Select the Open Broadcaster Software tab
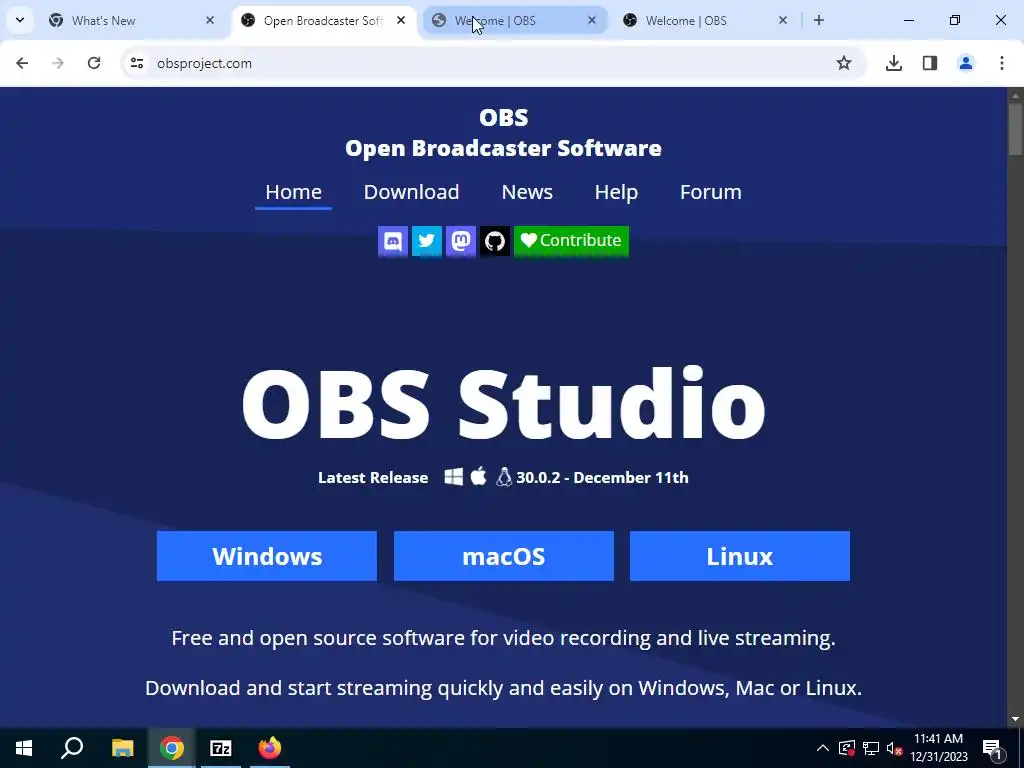The height and width of the screenshot is (768, 1024). coord(325,20)
